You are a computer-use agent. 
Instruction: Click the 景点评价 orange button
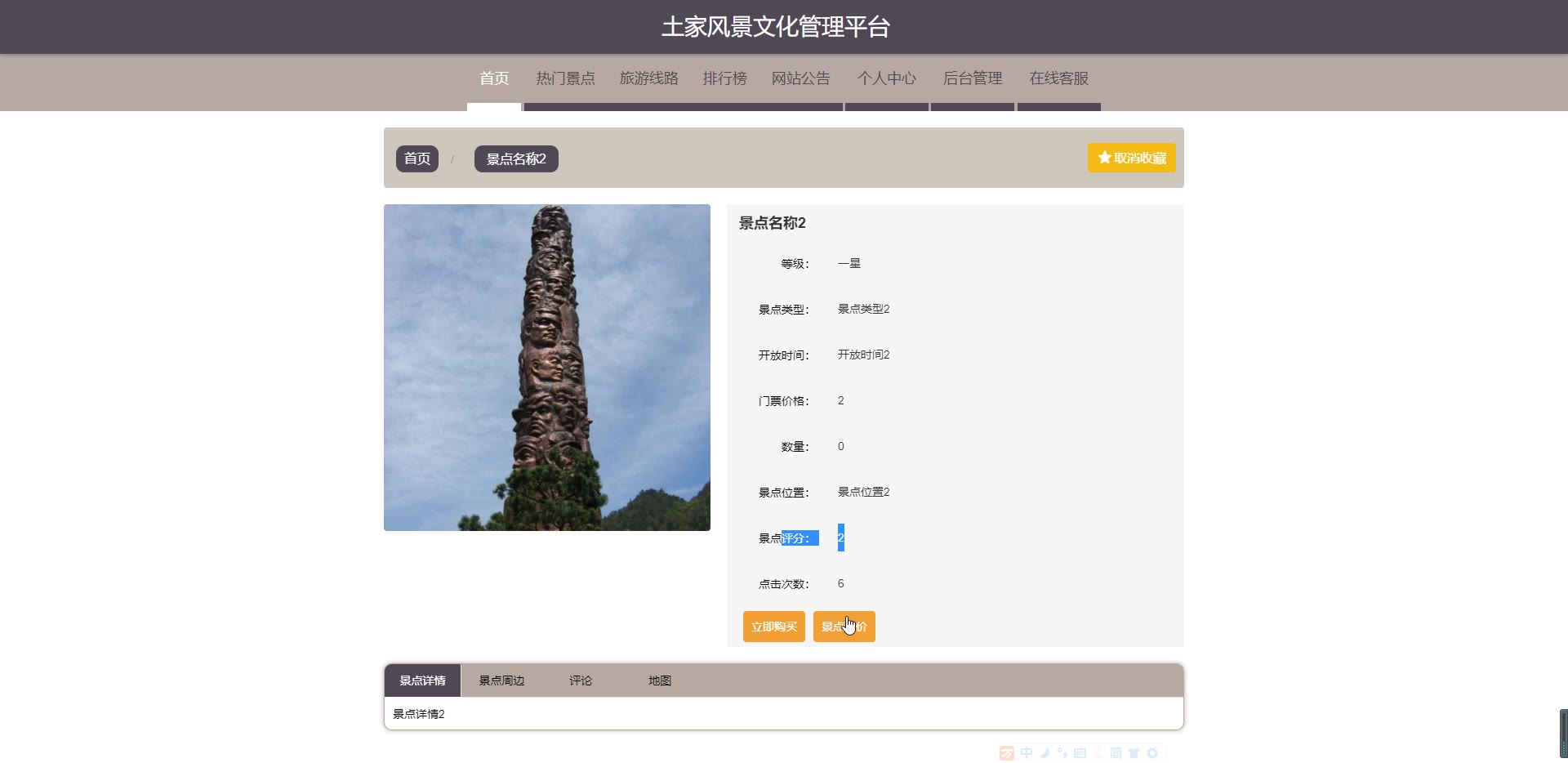[844, 627]
